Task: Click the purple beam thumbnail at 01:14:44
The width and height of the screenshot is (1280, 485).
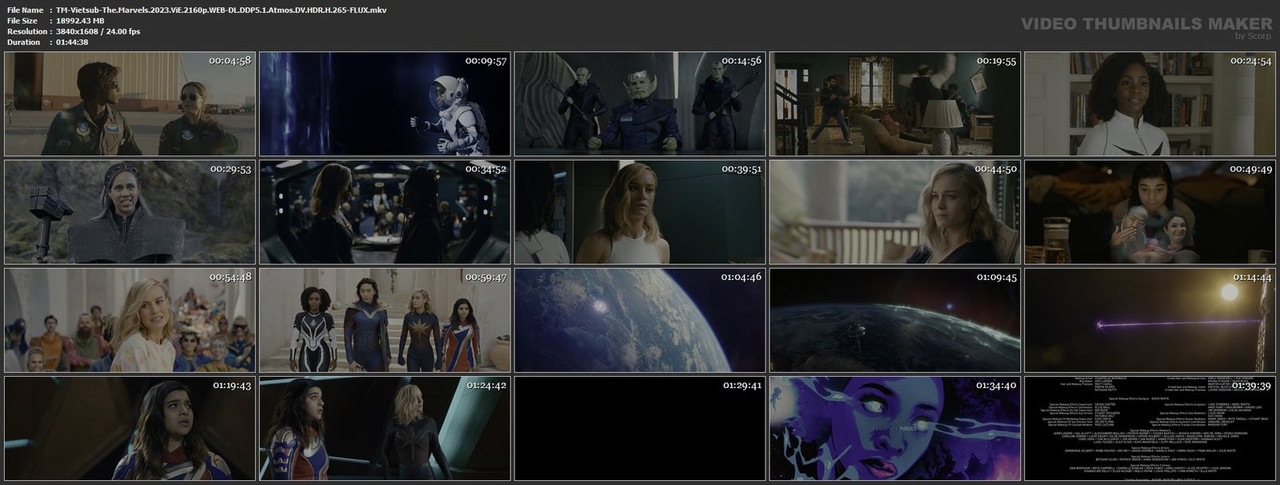Action: tap(1149, 319)
